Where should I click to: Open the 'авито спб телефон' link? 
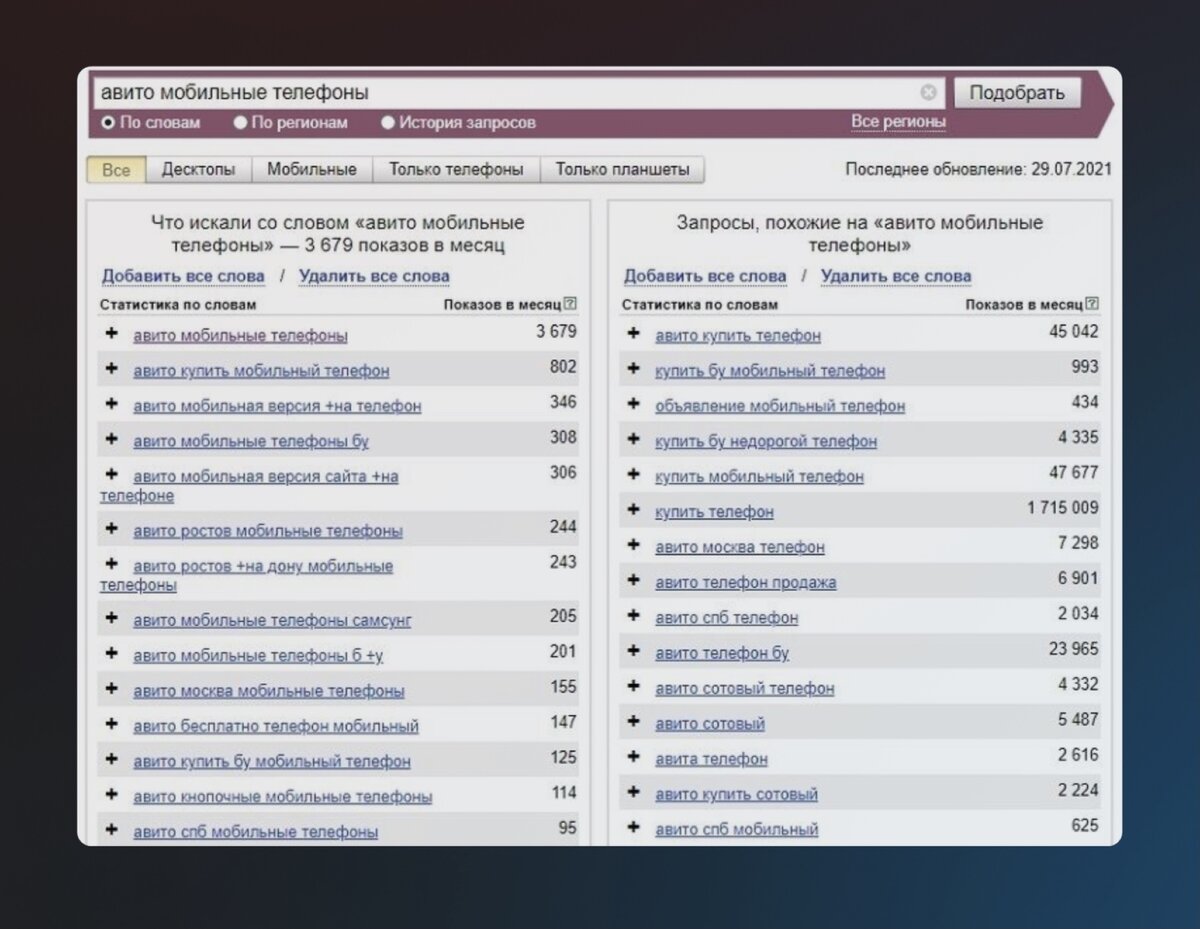tap(727, 618)
